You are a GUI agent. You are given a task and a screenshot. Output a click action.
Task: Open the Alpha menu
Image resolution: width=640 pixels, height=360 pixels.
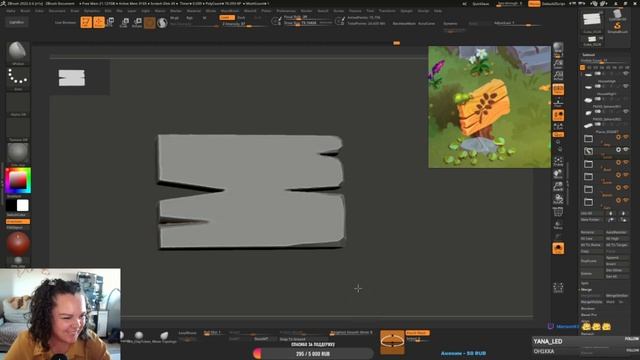point(11,11)
